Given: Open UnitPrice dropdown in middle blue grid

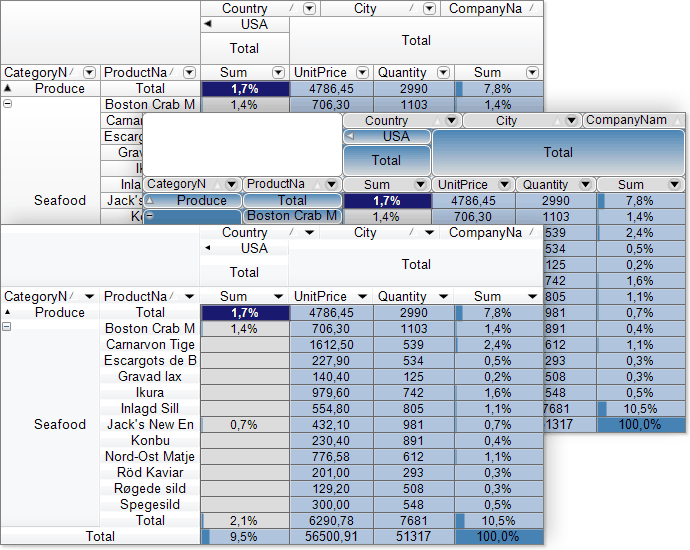Looking at the screenshot, I should 504,184.
